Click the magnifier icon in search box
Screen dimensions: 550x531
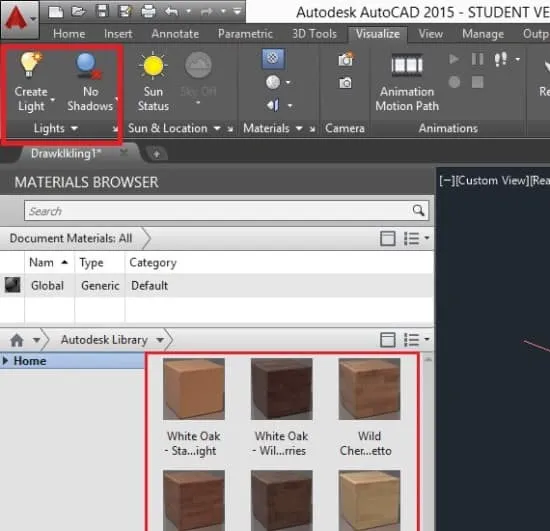click(x=418, y=210)
